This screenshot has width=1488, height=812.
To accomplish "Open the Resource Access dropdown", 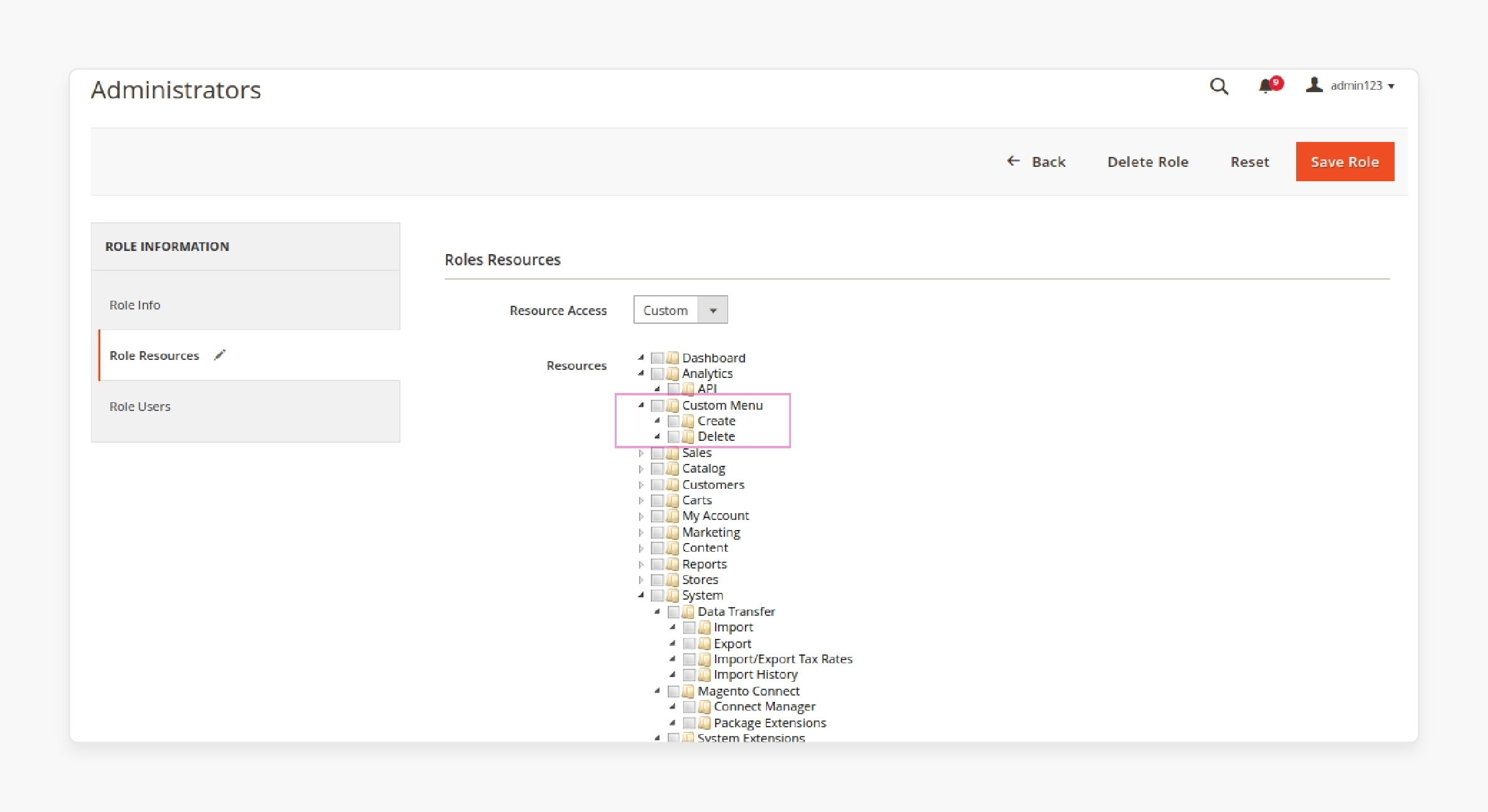I will pos(680,309).
